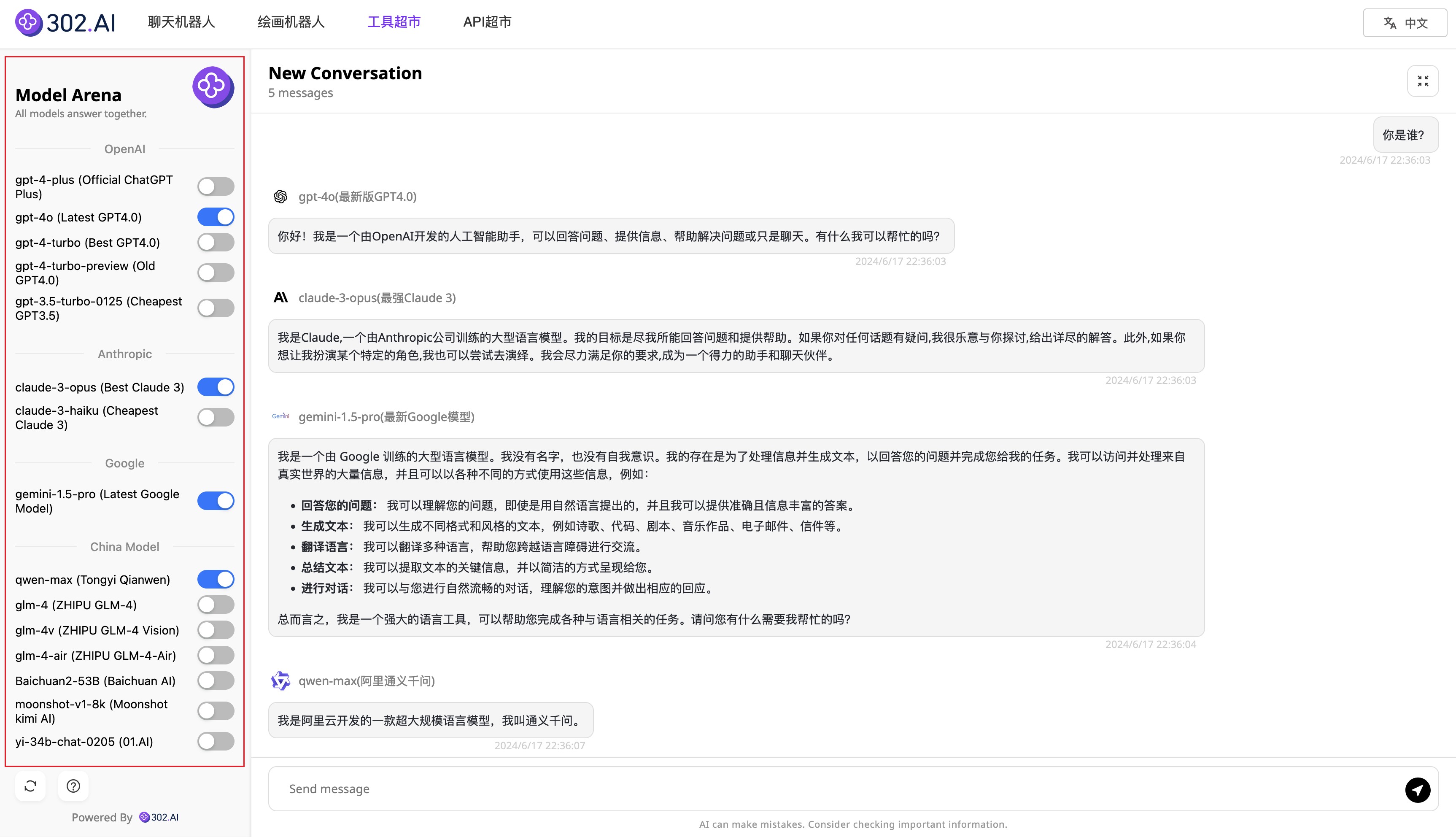The width and height of the screenshot is (1456, 837).
Task: Click the refresh icon below model list
Action: [30, 786]
